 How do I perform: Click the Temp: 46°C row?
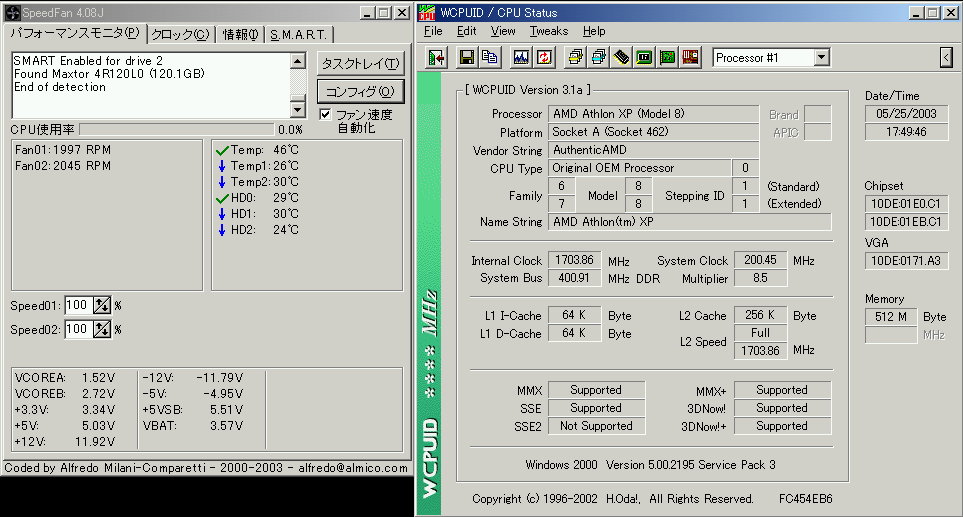[257, 150]
